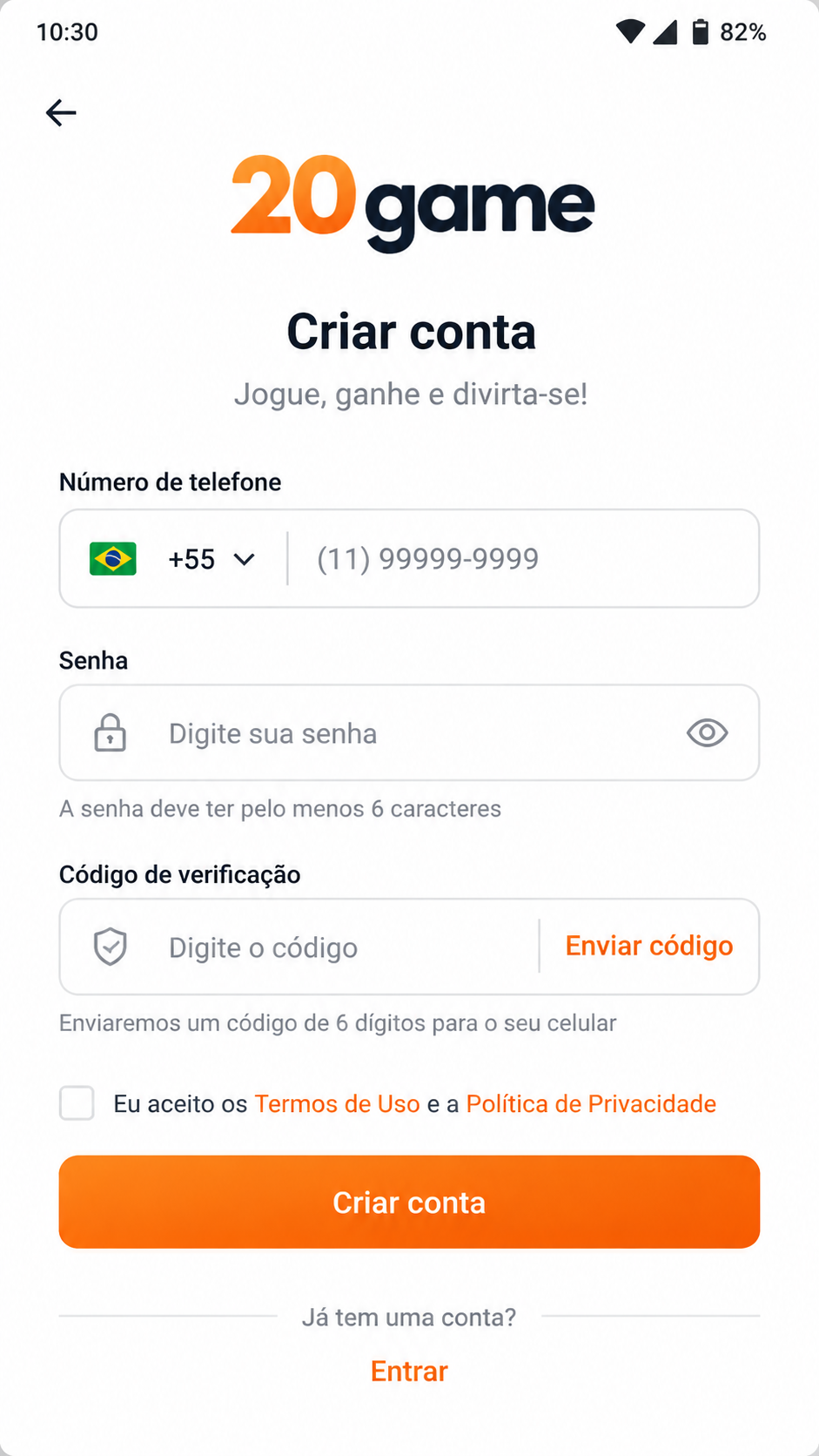Click the Enviar código button
The height and width of the screenshot is (1456, 819).
pos(649,947)
